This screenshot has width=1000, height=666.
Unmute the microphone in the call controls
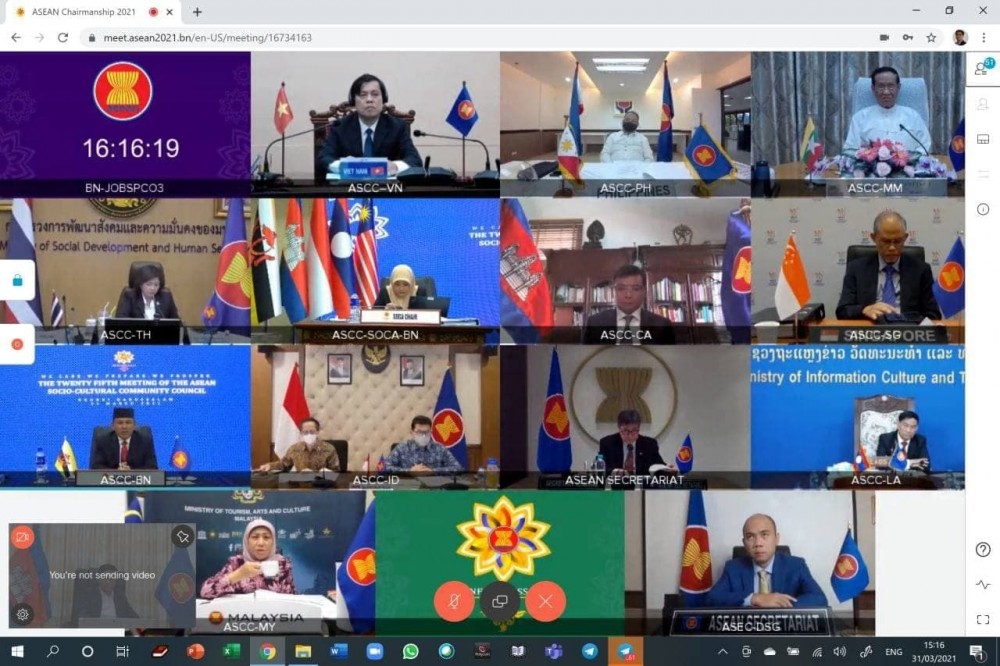click(x=453, y=601)
